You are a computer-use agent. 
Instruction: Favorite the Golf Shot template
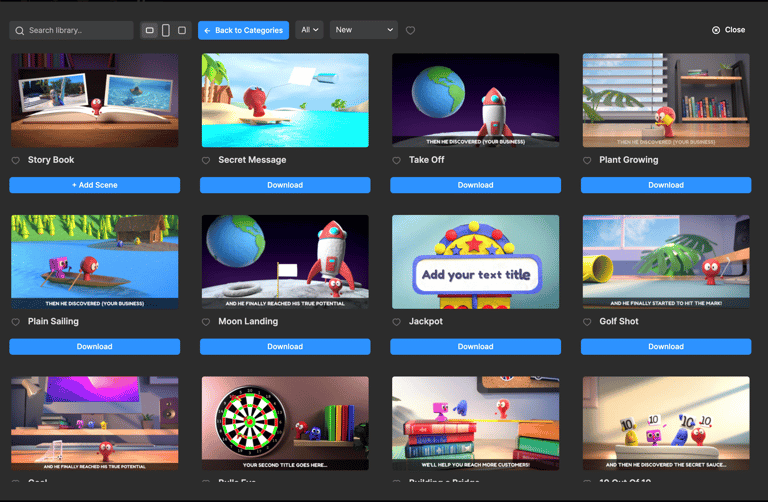tap(587, 322)
